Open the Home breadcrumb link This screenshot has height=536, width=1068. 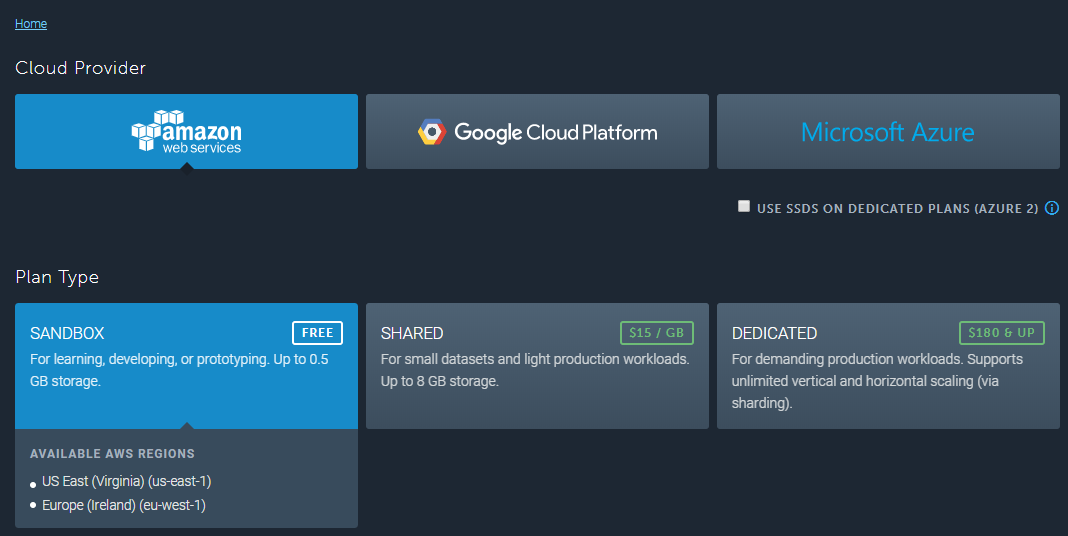click(31, 24)
